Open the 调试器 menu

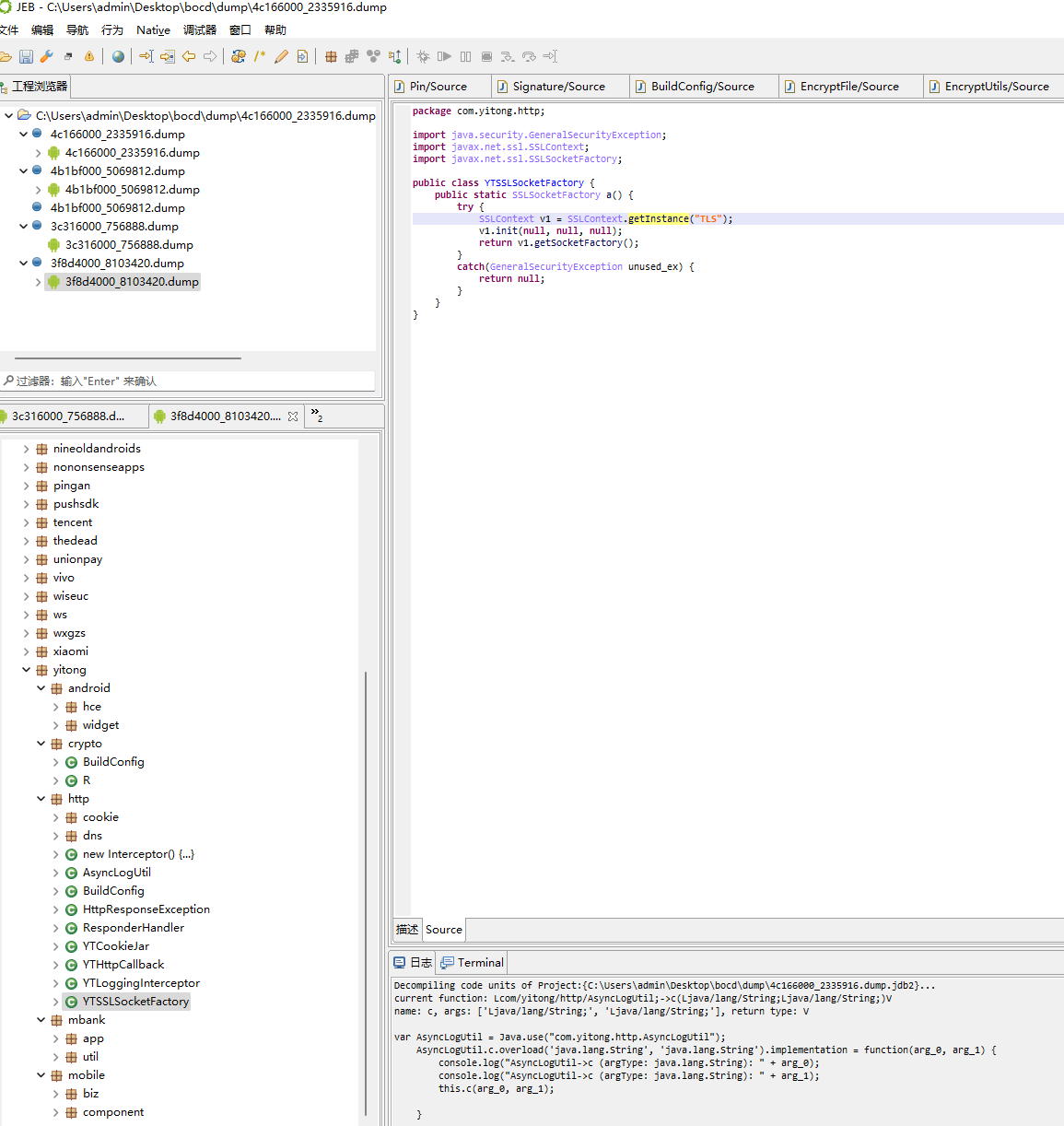200,30
